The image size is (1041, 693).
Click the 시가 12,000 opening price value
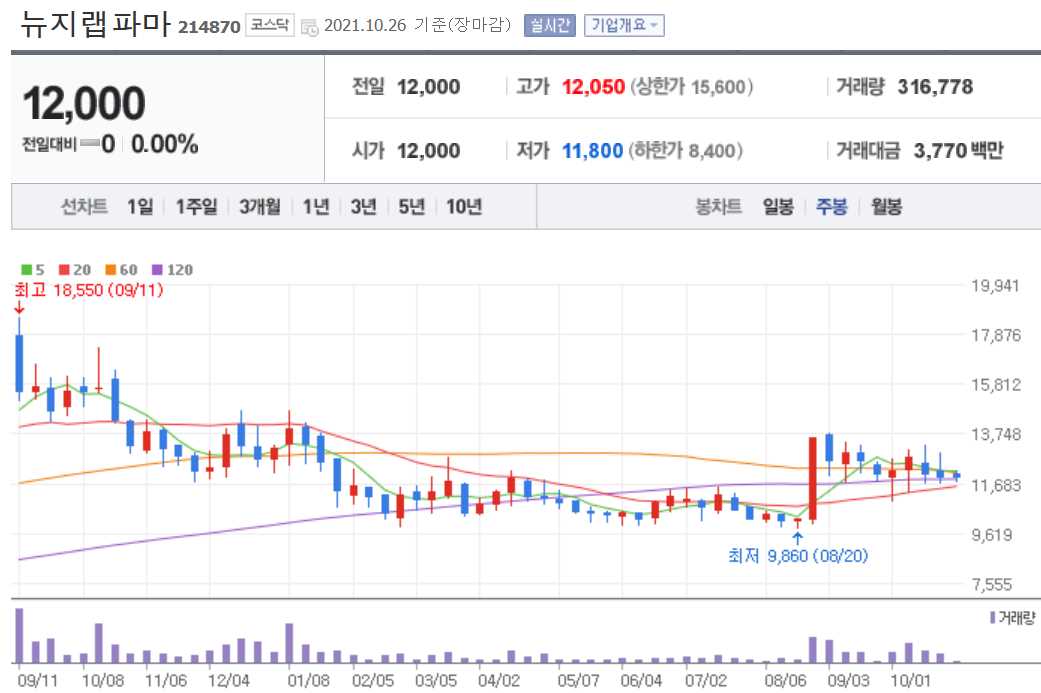click(x=428, y=151)
